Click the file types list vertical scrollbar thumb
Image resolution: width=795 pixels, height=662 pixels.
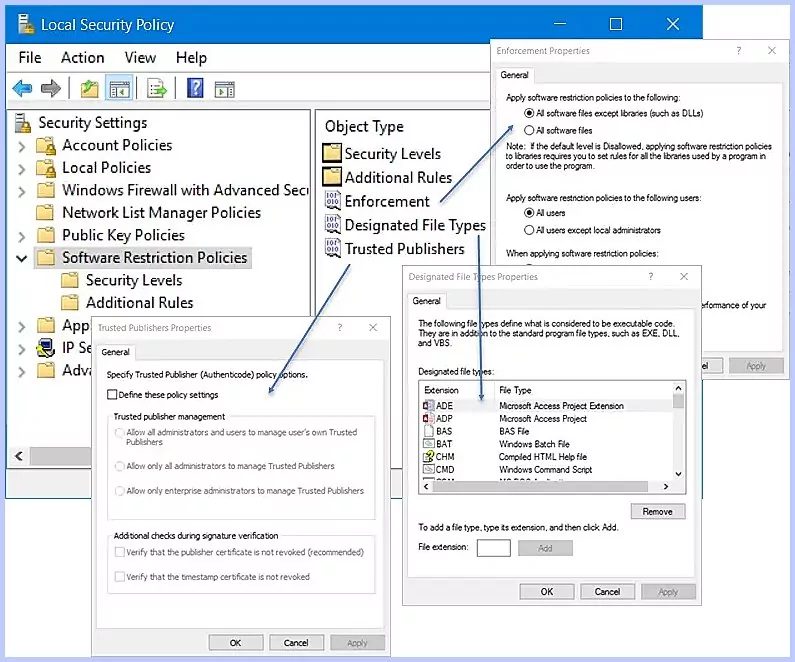coord(678,401)
